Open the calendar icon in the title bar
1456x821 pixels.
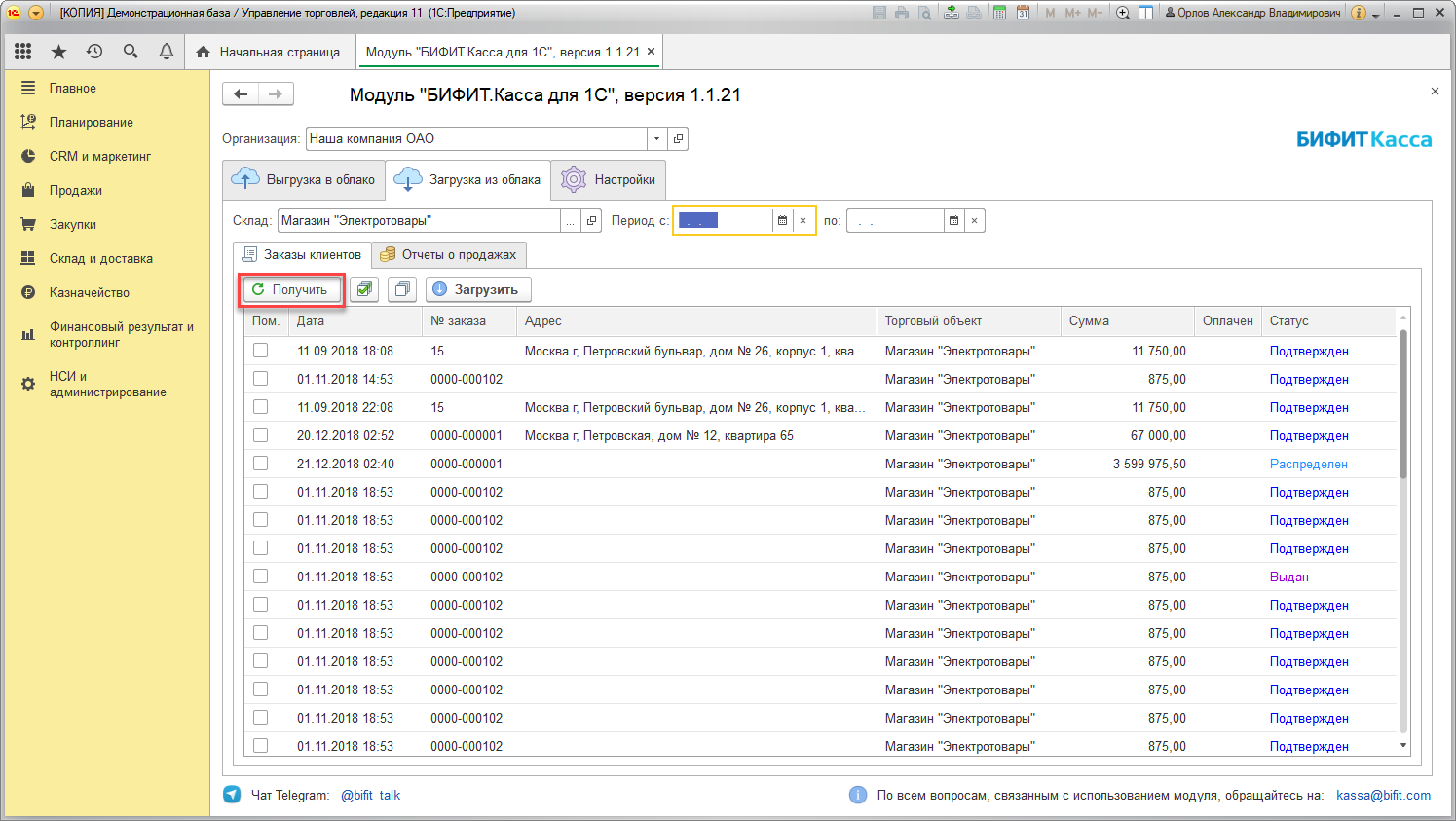coord(1023,13)
